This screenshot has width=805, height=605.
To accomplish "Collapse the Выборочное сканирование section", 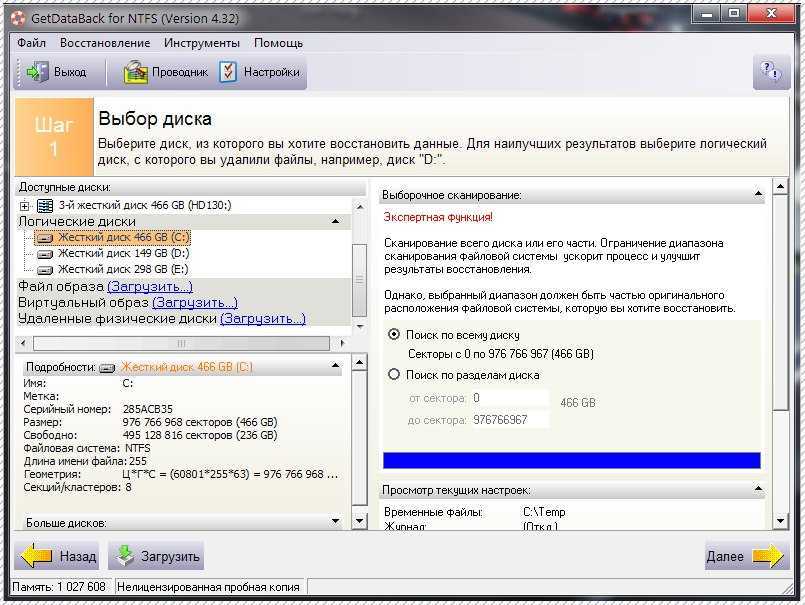I will (758, 194).
